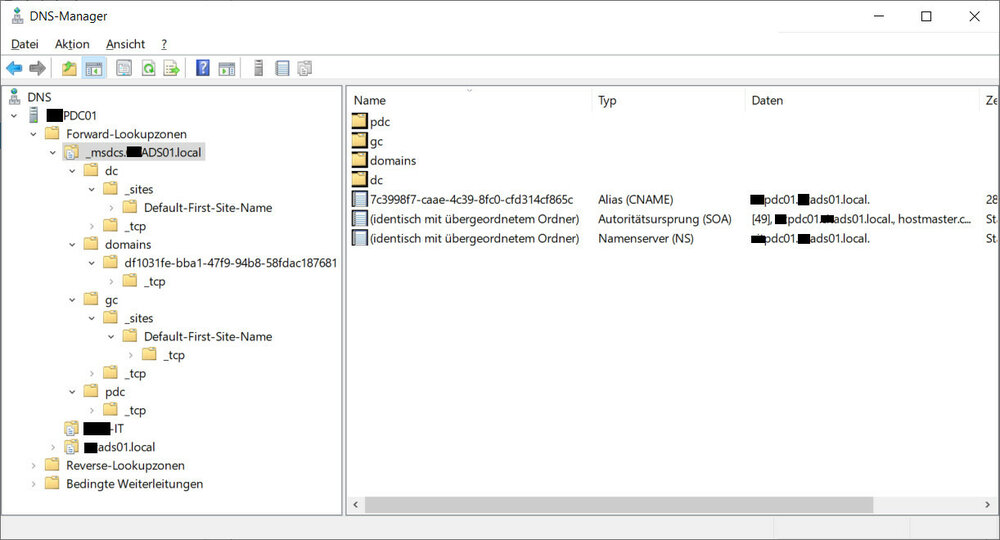Select Default-First-Site-Name under dc _sites
Viewport: 1000px width, 540px height.
(207, 208)
